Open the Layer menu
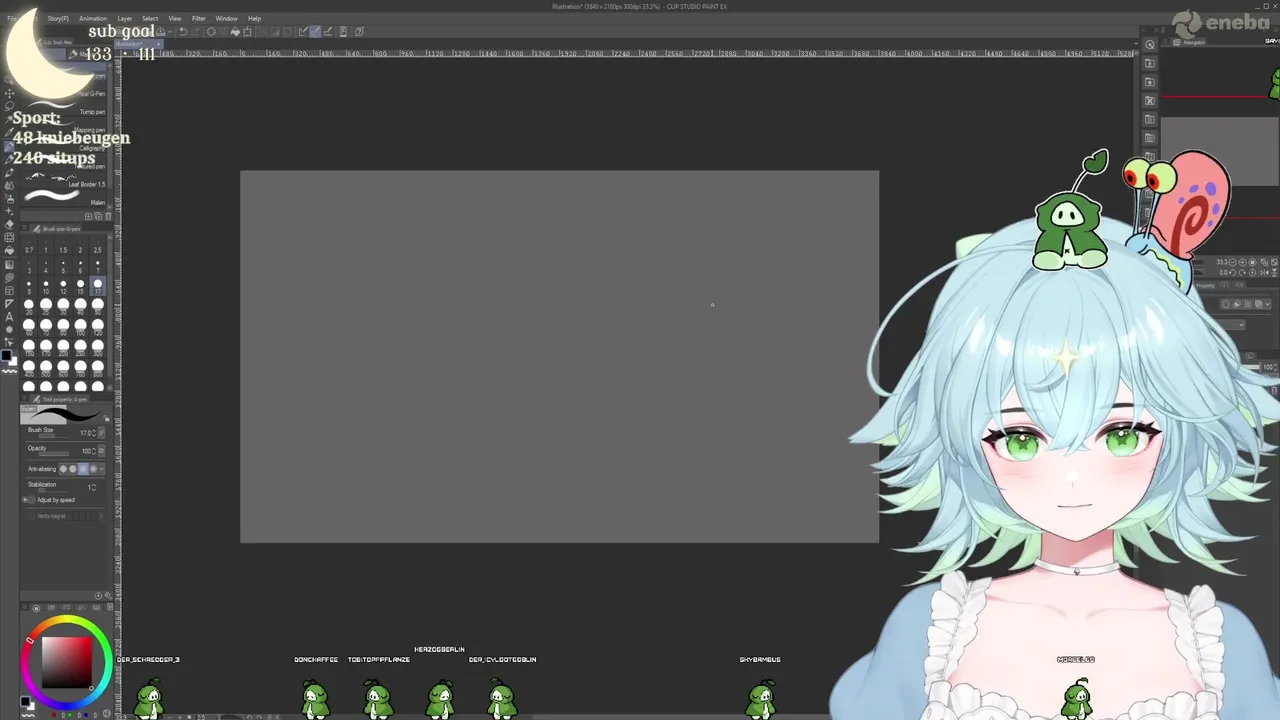 (x=125, y=18)
